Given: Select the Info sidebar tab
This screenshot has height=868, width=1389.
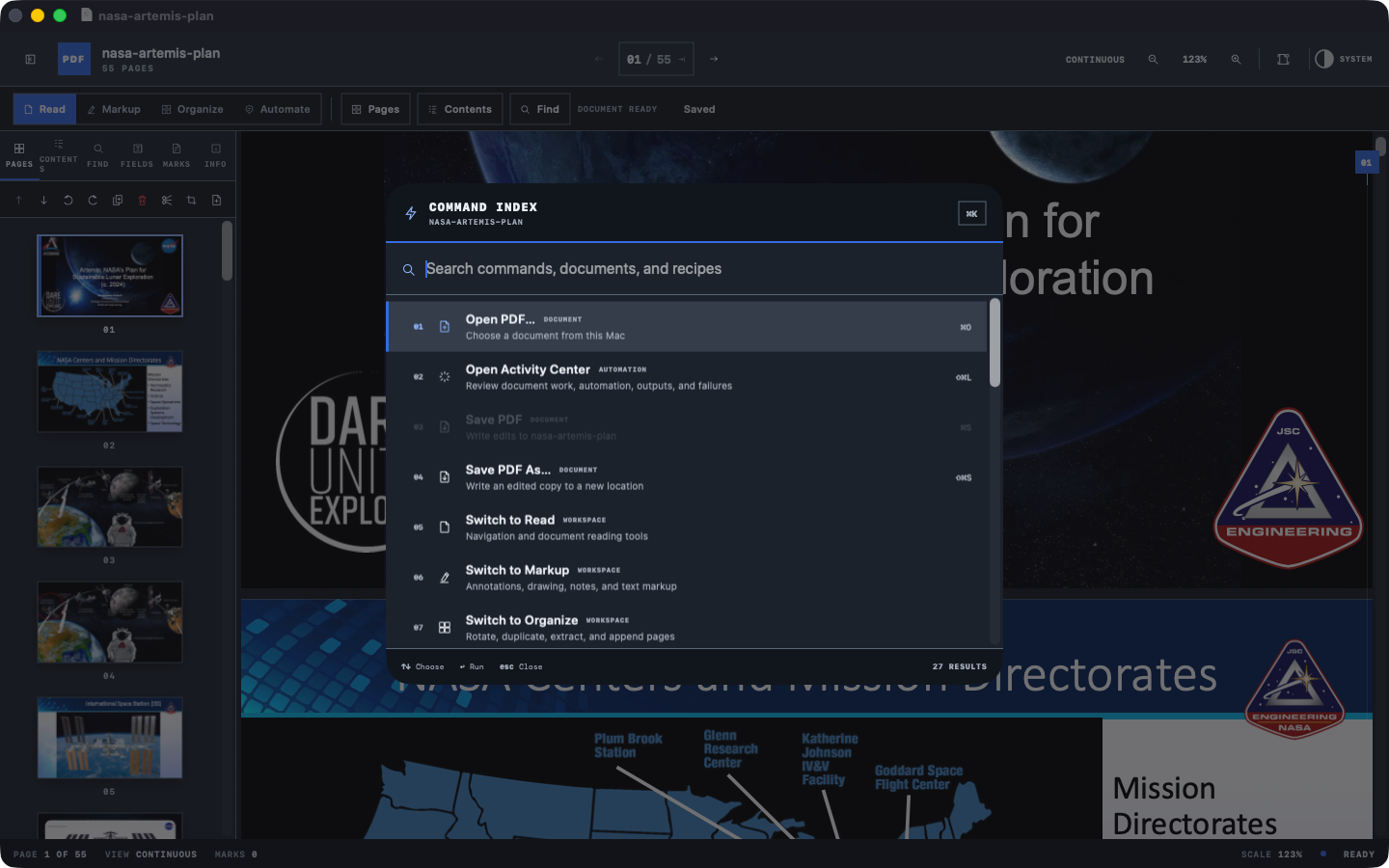Looking at the screenshot, I should pos(216,154).
